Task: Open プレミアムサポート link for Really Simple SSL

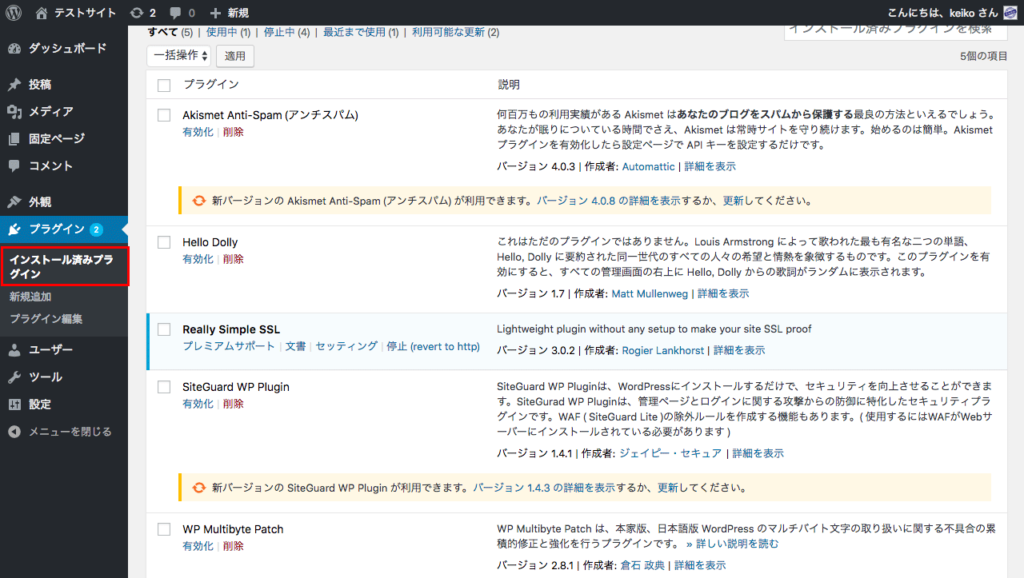Action: point(229,346)
